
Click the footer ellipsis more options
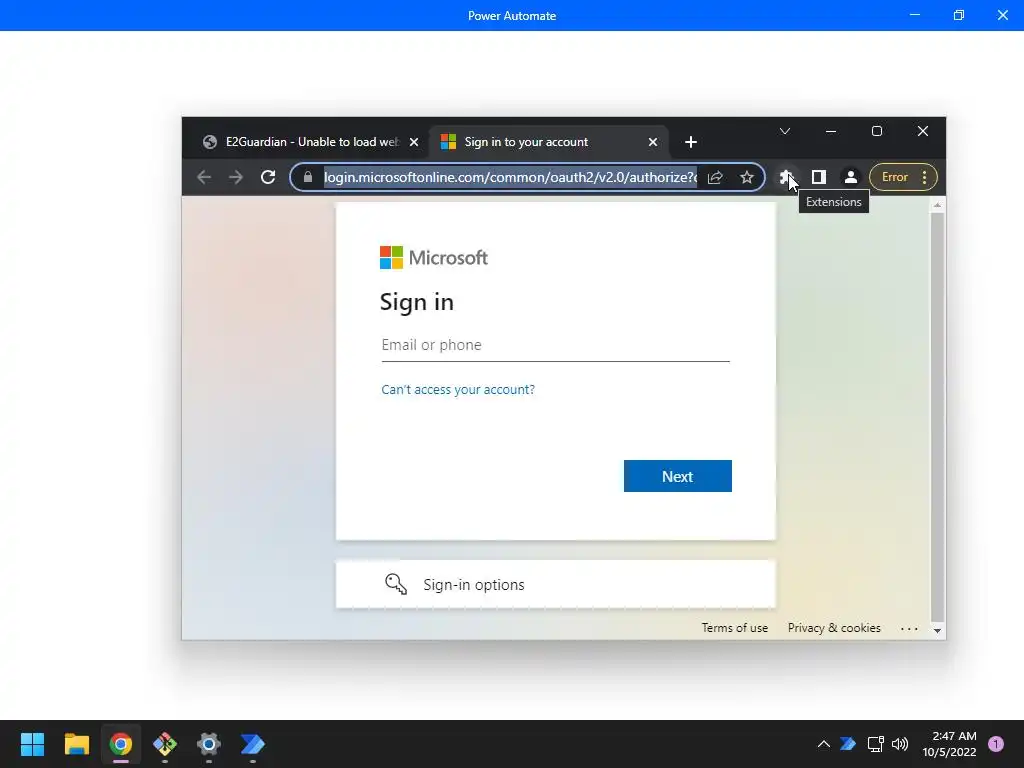point(909,629)
